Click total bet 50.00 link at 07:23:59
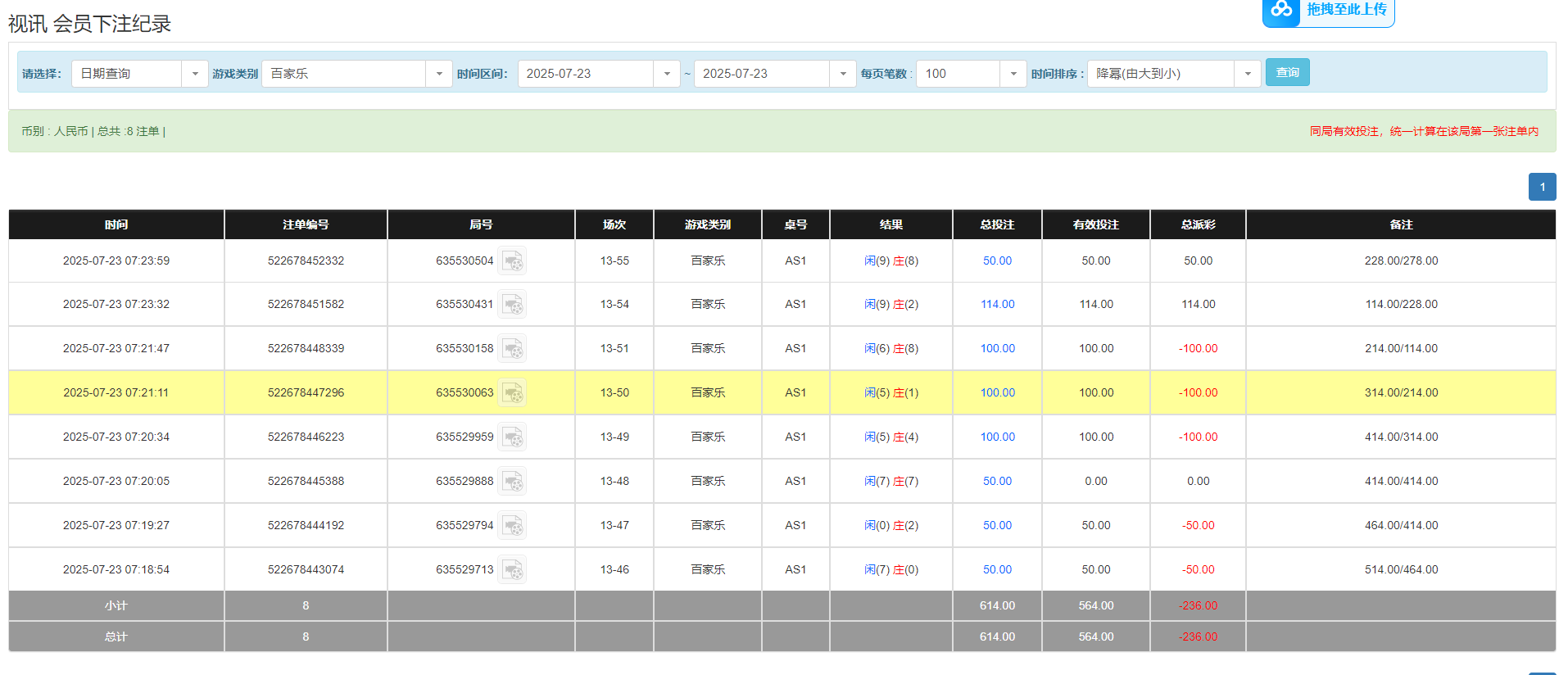The height and width of the screenshot is (675, 1568). click(x=997, y=261)
